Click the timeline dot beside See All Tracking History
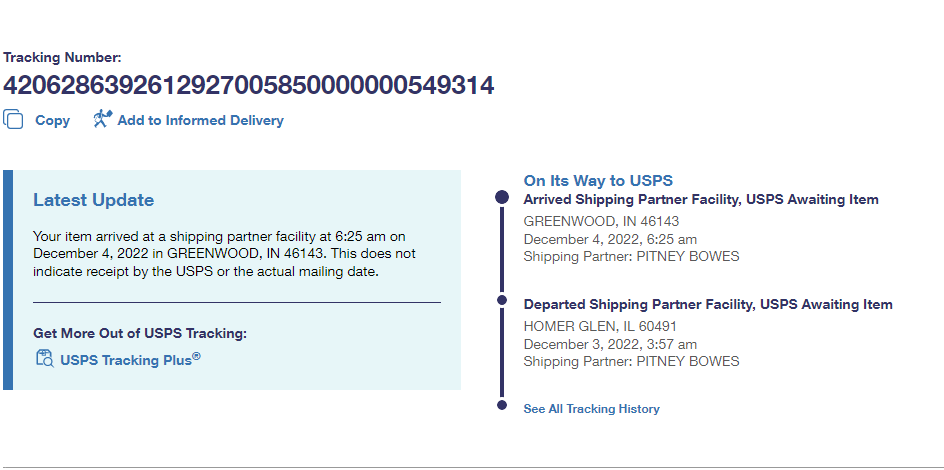 coord(502,405)
